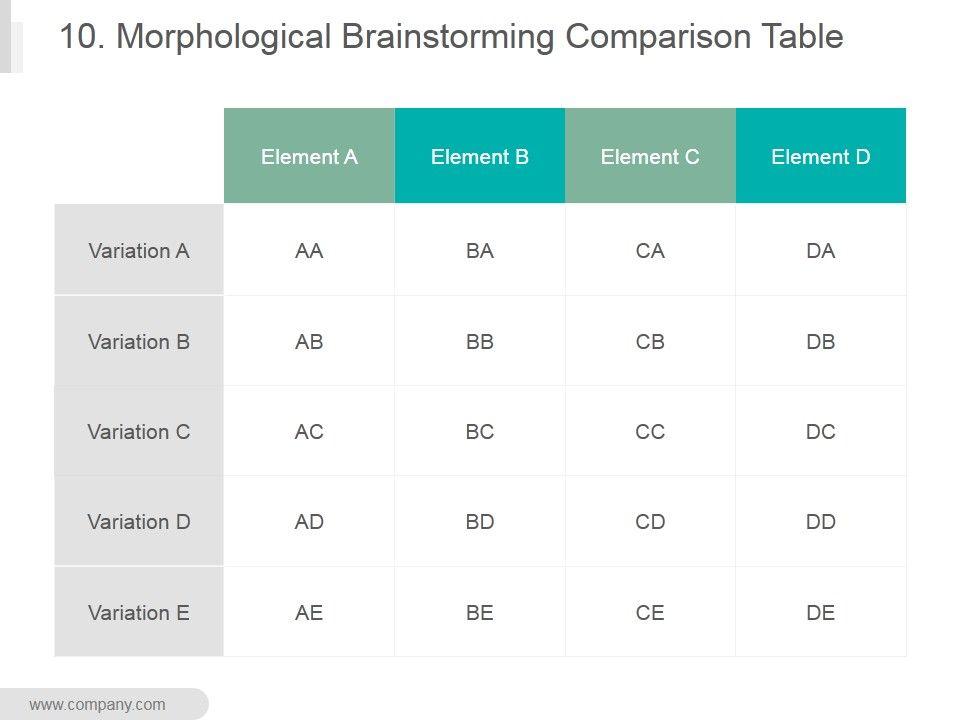
Task: Select the Element B column header
Action: [480, 157]
